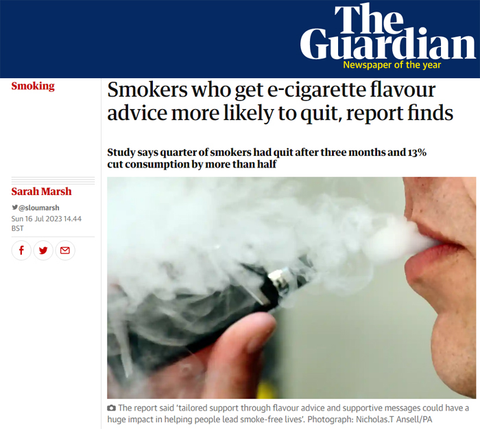The width and height of the screenshot is (480, 429).
Task: Open the Smoking section link
Action: click(x=33, y=86)
